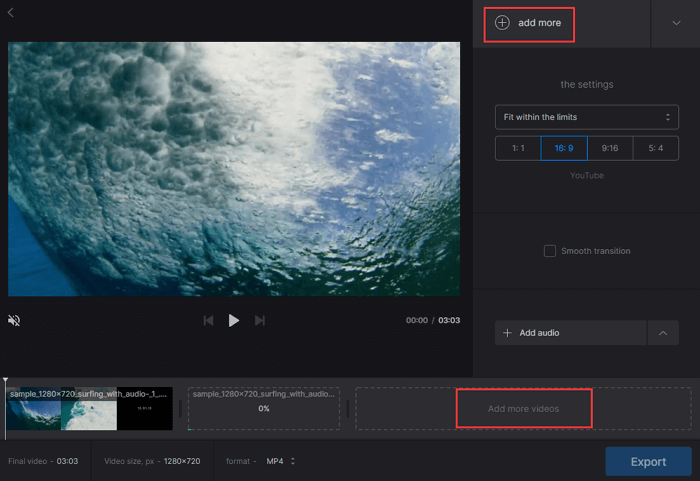
Task: Click the plus icon beside add more
Action: click(x=502, y=23)
